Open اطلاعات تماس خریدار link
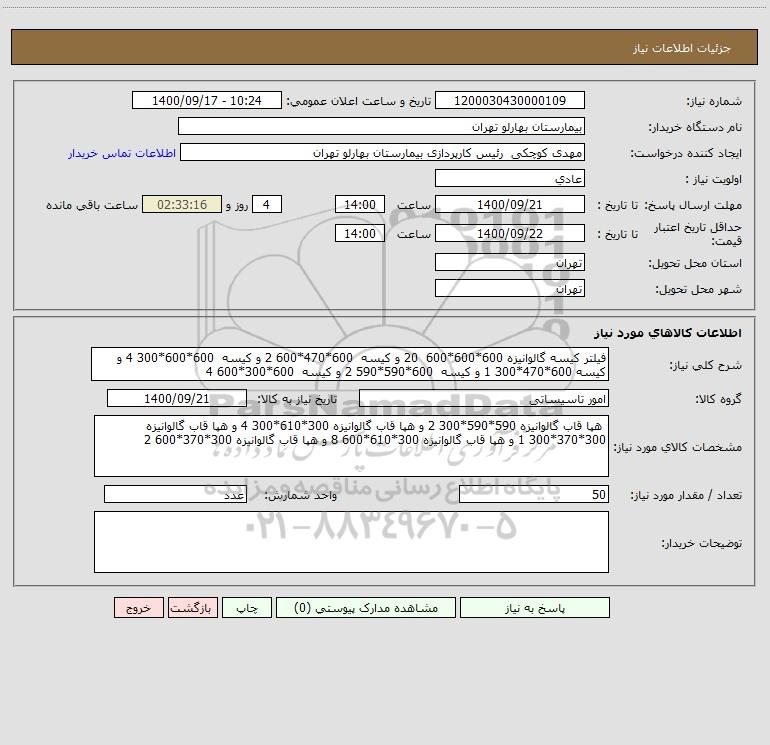 pos(122,153)
